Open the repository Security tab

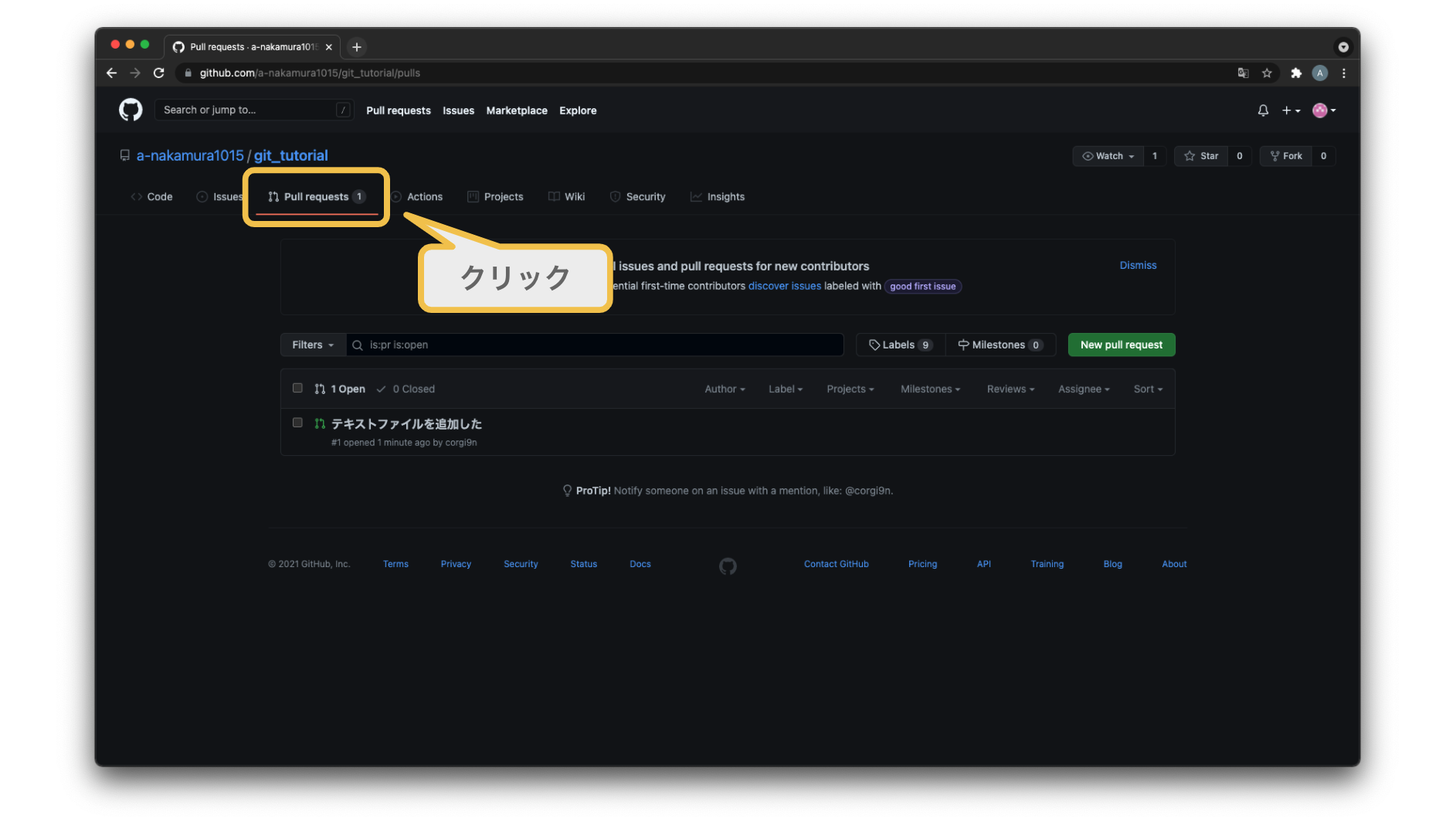click(637, 197)
